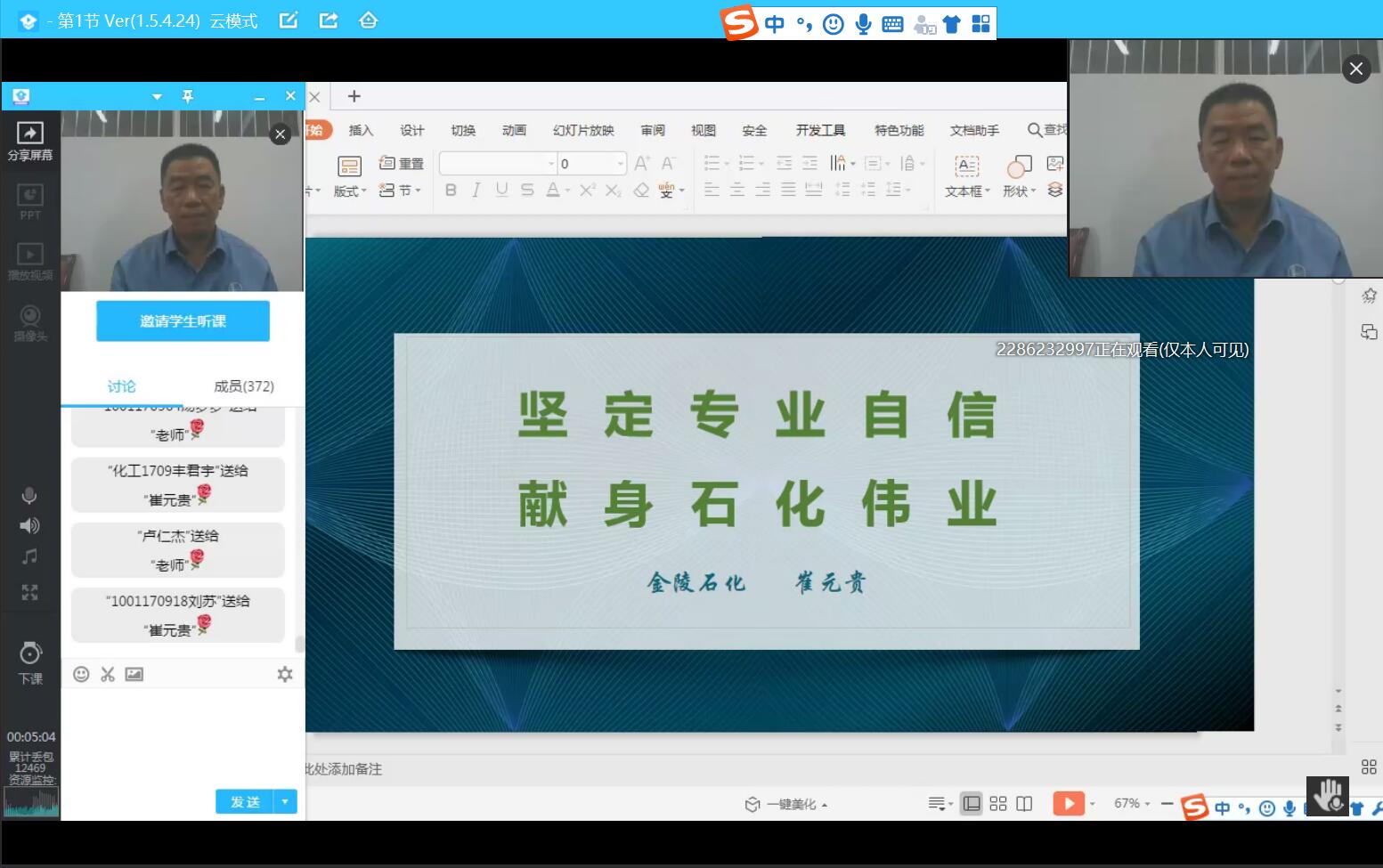Click the zoom out minus on zoom slider
Viewport: 1383px width, 868px height.
(x=1167, y=803)
